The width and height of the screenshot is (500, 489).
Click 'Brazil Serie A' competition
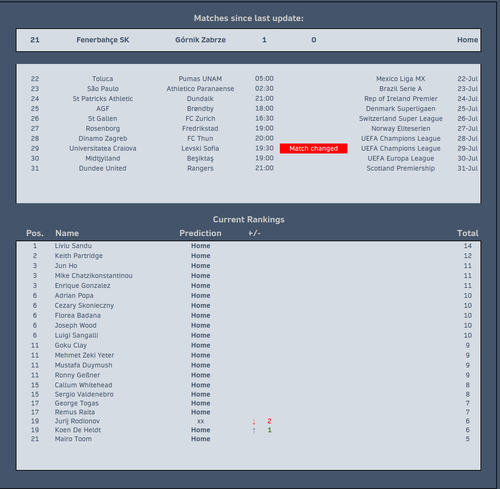coord(401,89)
